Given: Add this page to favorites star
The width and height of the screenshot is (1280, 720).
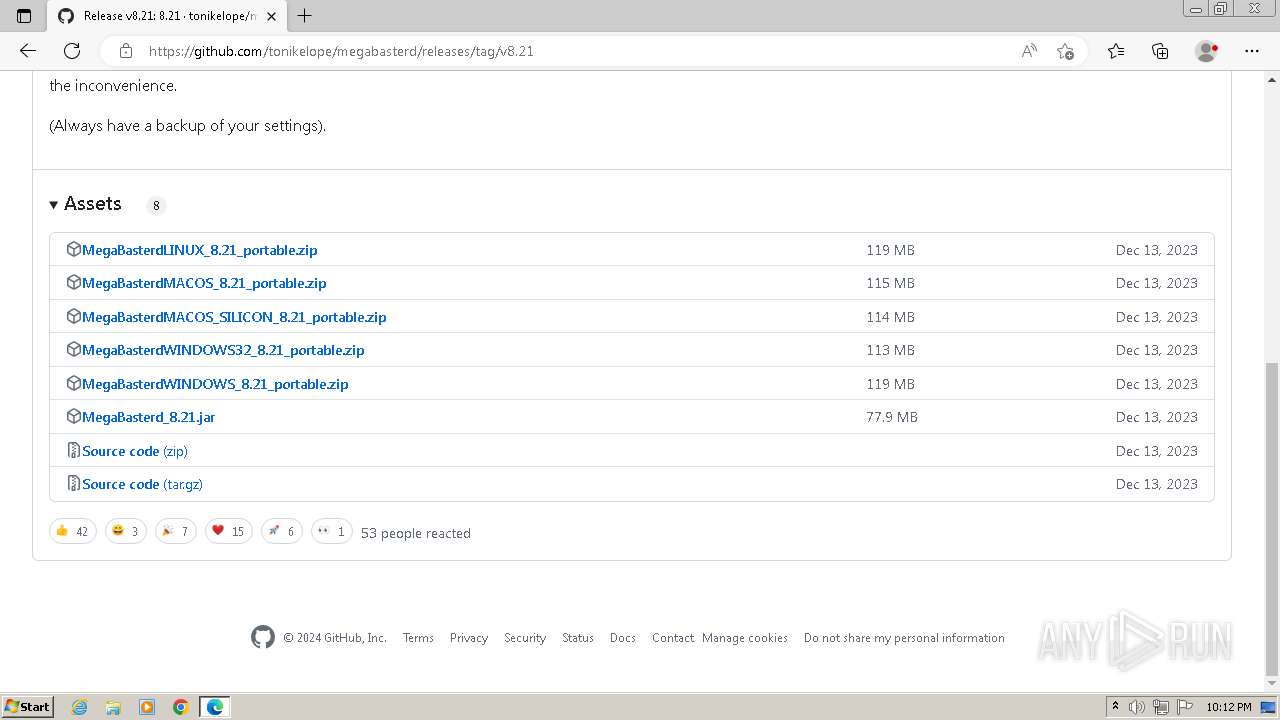Looking at the screenshot, I should (x=1065, y=51).
